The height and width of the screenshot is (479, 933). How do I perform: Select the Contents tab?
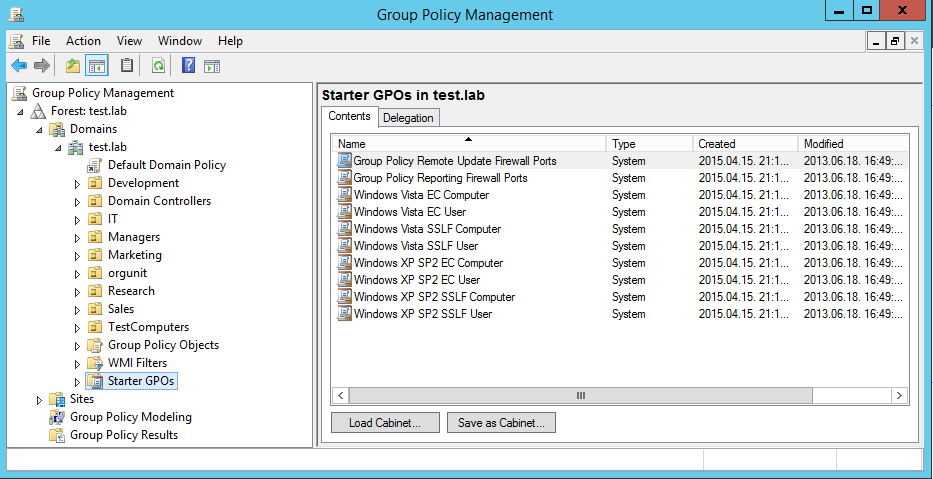(x=349, y=116)
